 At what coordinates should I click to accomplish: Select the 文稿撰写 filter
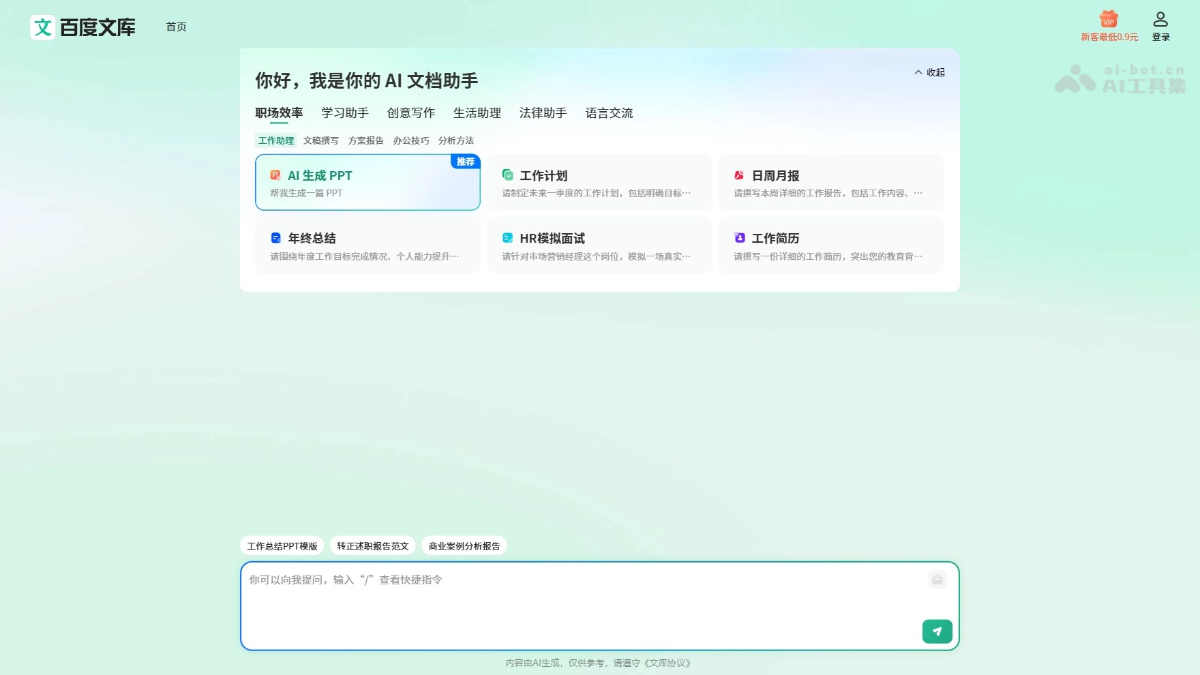(x=320, y=140)
